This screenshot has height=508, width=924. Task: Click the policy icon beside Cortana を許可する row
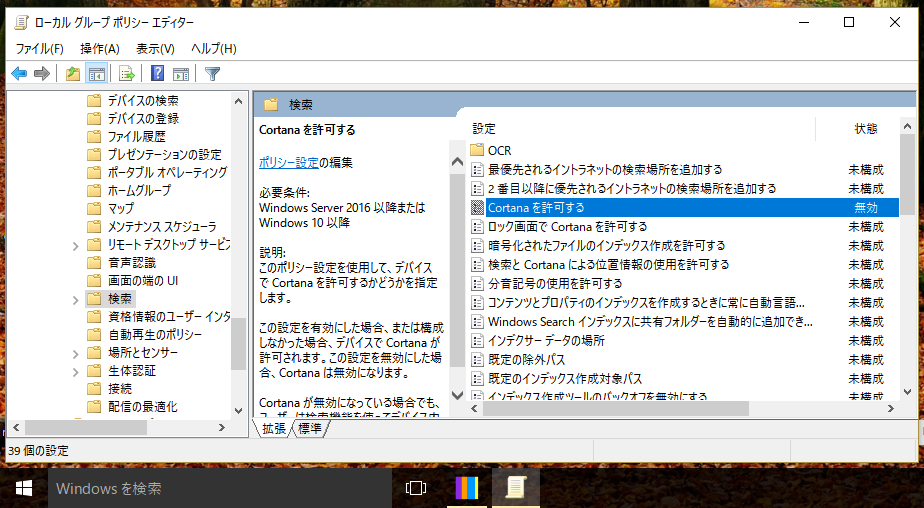coord(477,207)
